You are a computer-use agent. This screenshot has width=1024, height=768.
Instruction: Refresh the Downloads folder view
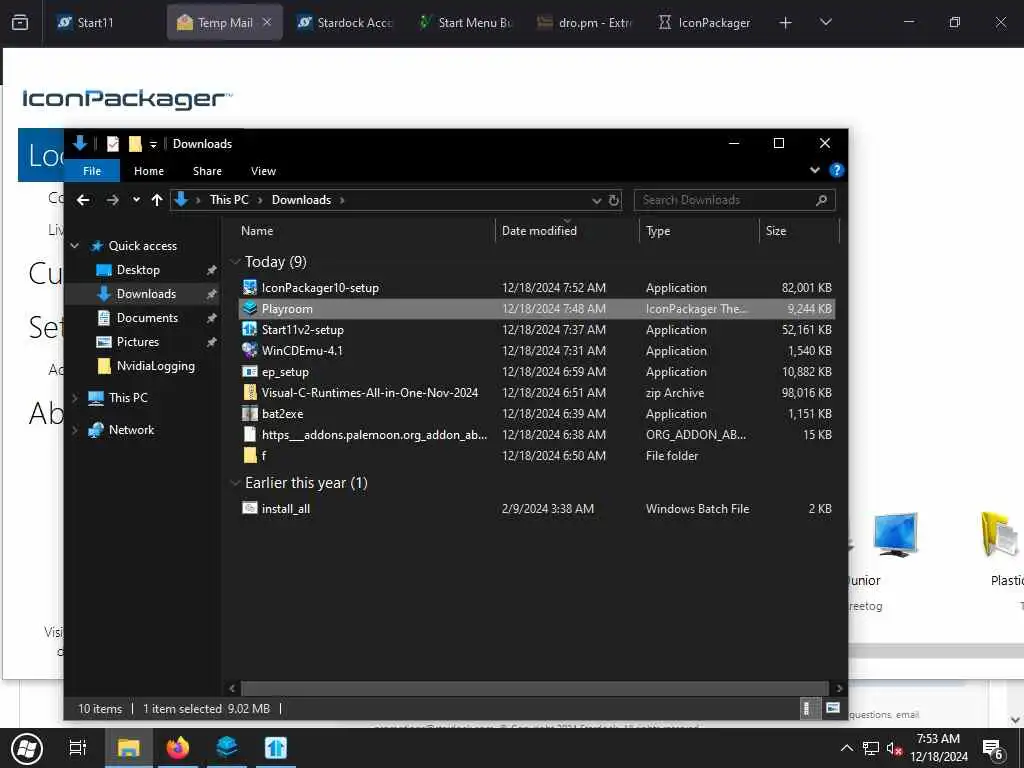614,200
